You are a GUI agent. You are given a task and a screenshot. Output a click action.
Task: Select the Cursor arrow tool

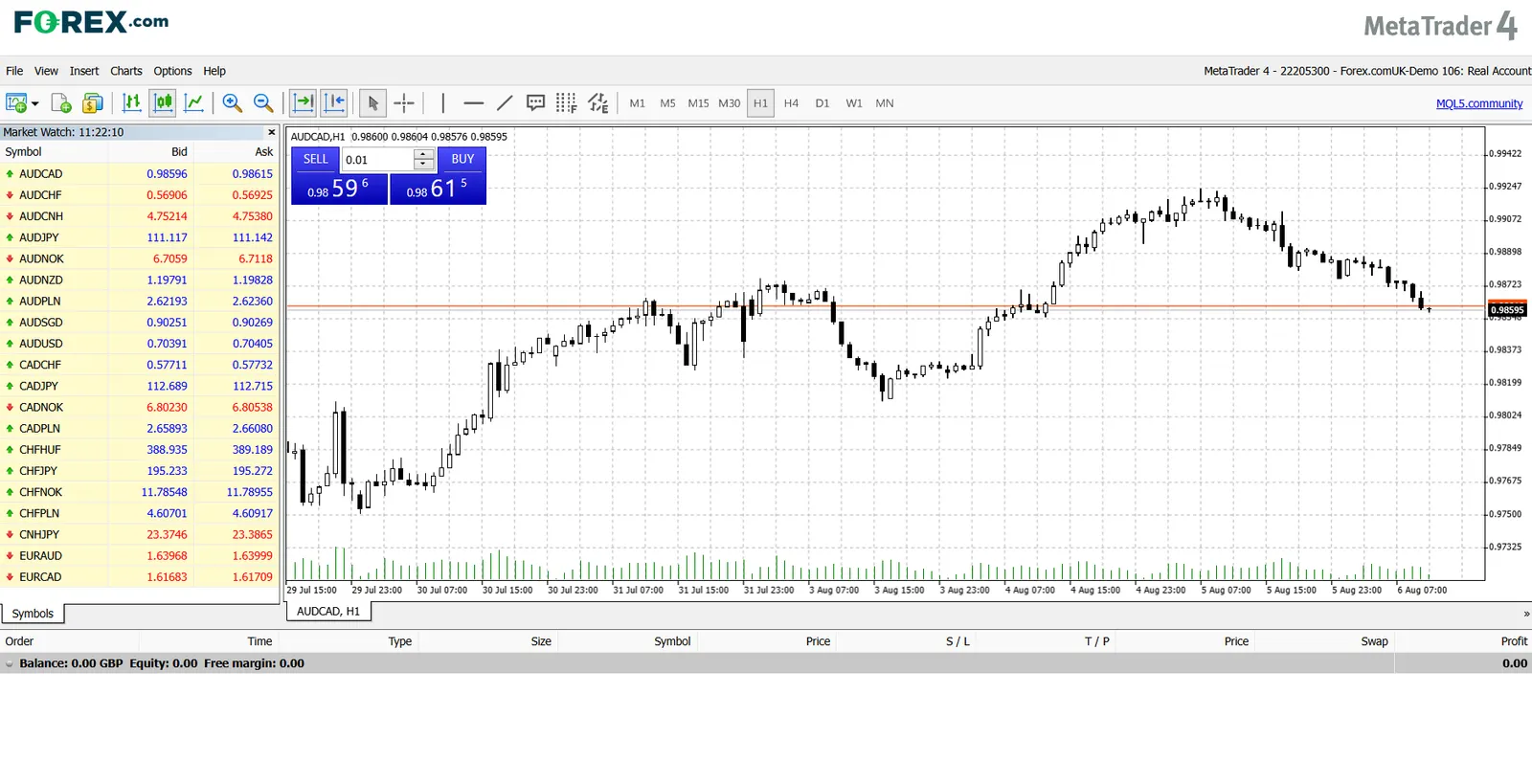click(373, 103)
